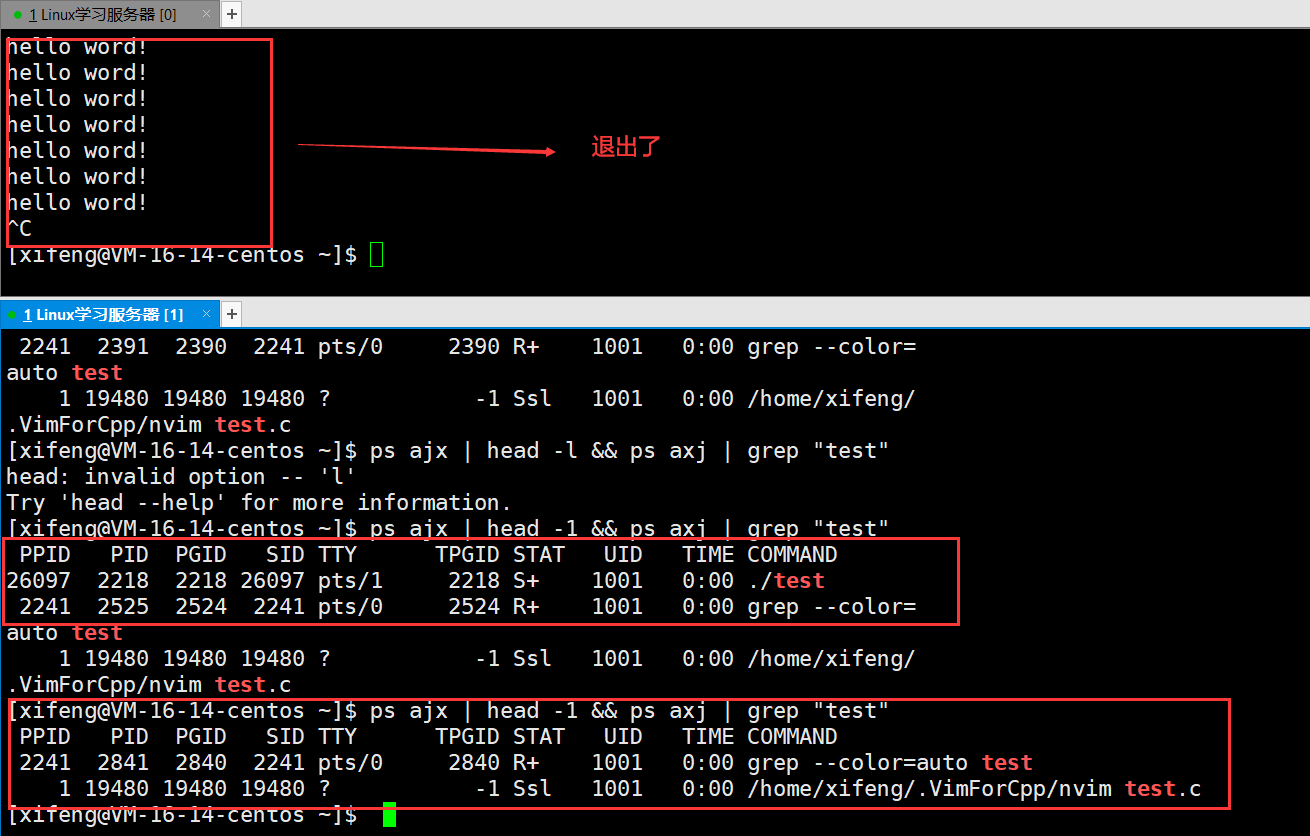1310x836 pixels.
Task: Click the TPGID value 2390
Action: (474, 347)
